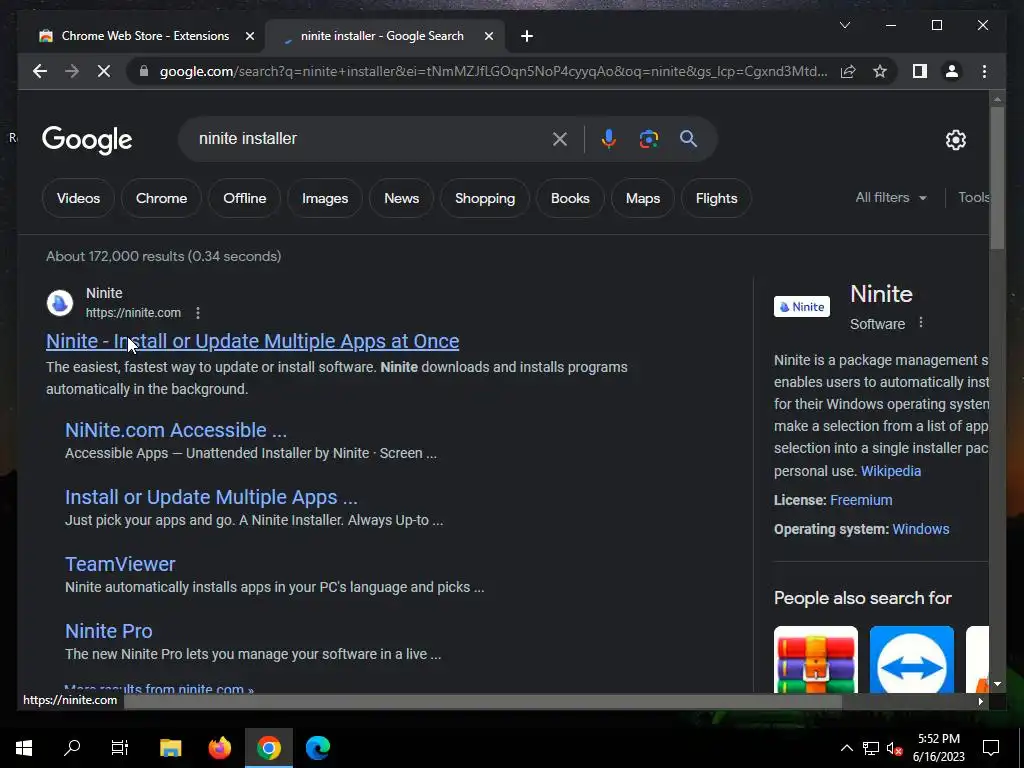The height and width of the screenshot is (768, 1024).
Task: Open Install or Update Multiple Apps sitelink
Action: pos(211,497)
